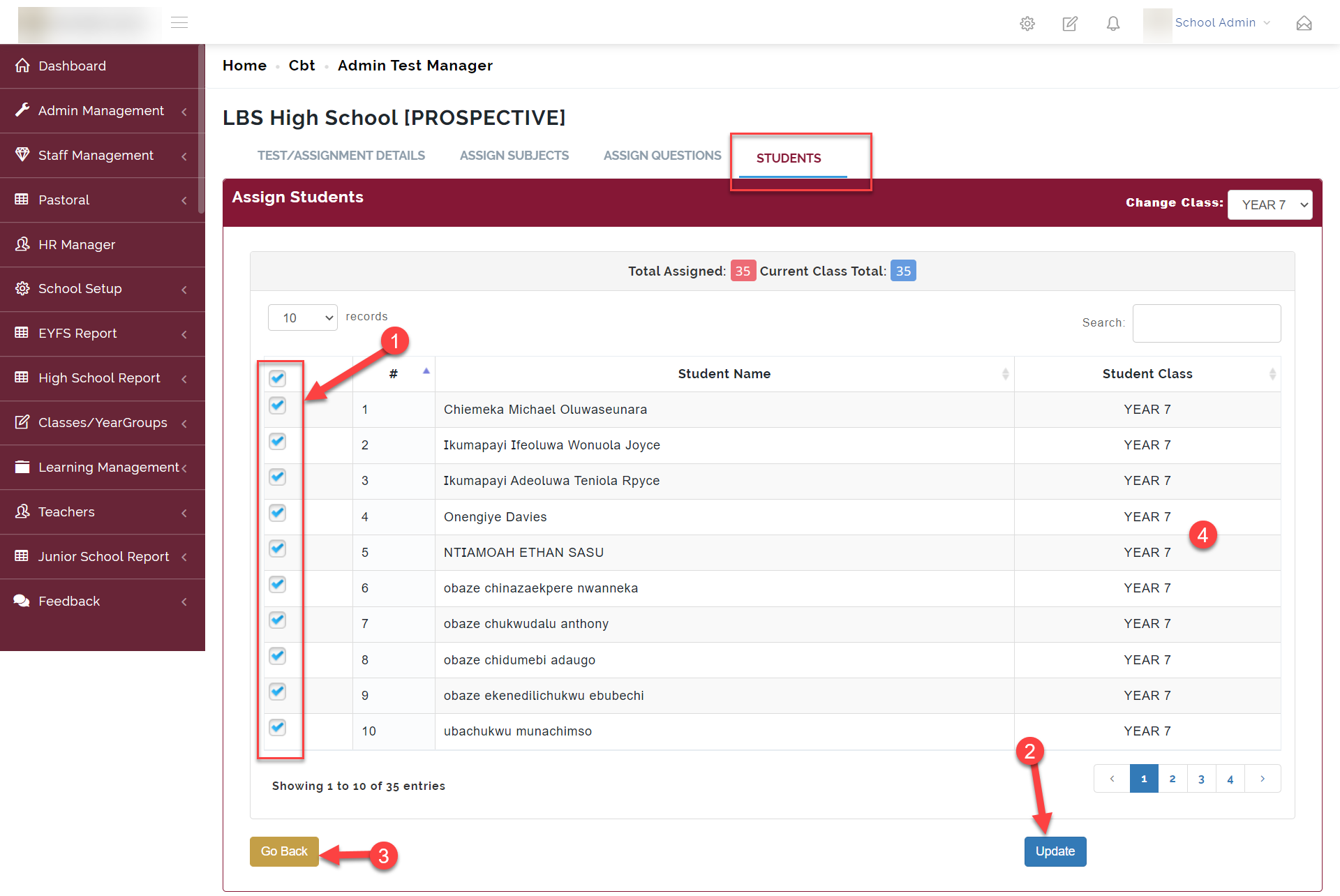Open Test/Assignment Details tab
The height and width of the screenshot is (896, 1340).
(341, 156)
